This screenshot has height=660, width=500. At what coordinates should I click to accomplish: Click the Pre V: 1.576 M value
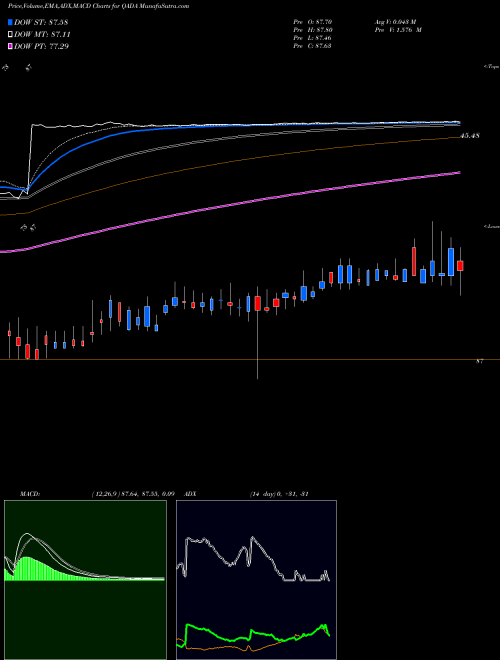tap(397, 30)
